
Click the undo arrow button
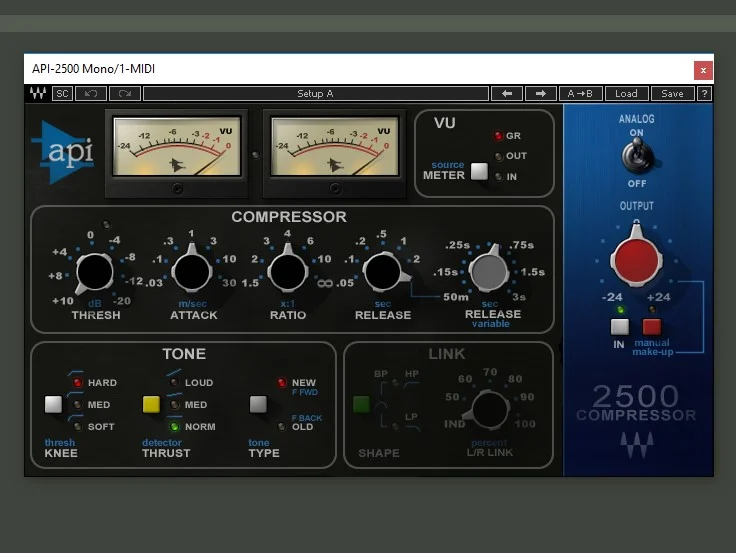[91, 93]
